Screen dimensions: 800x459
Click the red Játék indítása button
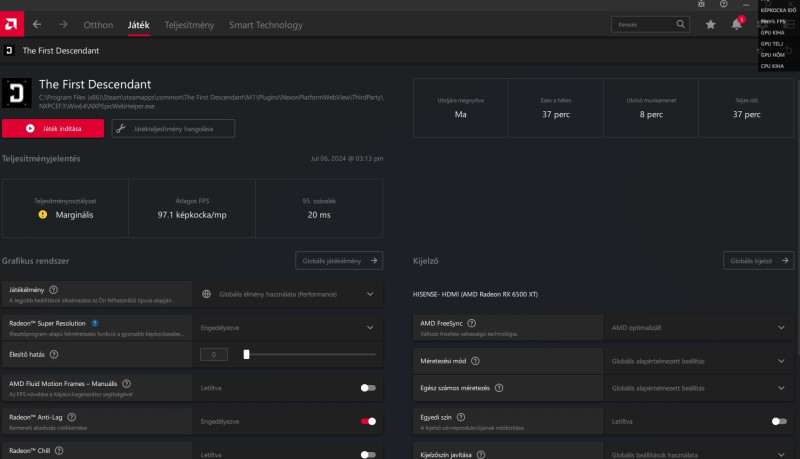[x=53, y=129]
